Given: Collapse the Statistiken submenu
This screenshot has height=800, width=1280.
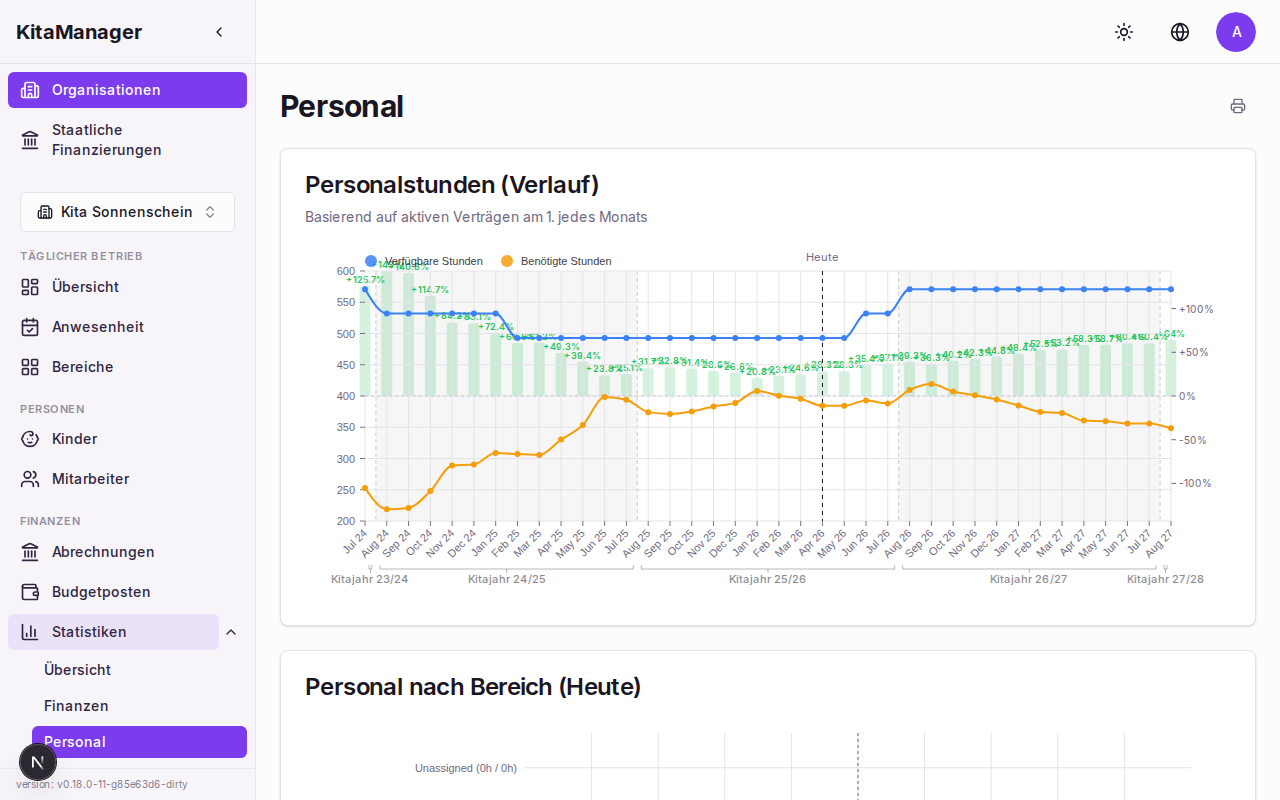Looking at the screenshot, I should click(231, 632).
